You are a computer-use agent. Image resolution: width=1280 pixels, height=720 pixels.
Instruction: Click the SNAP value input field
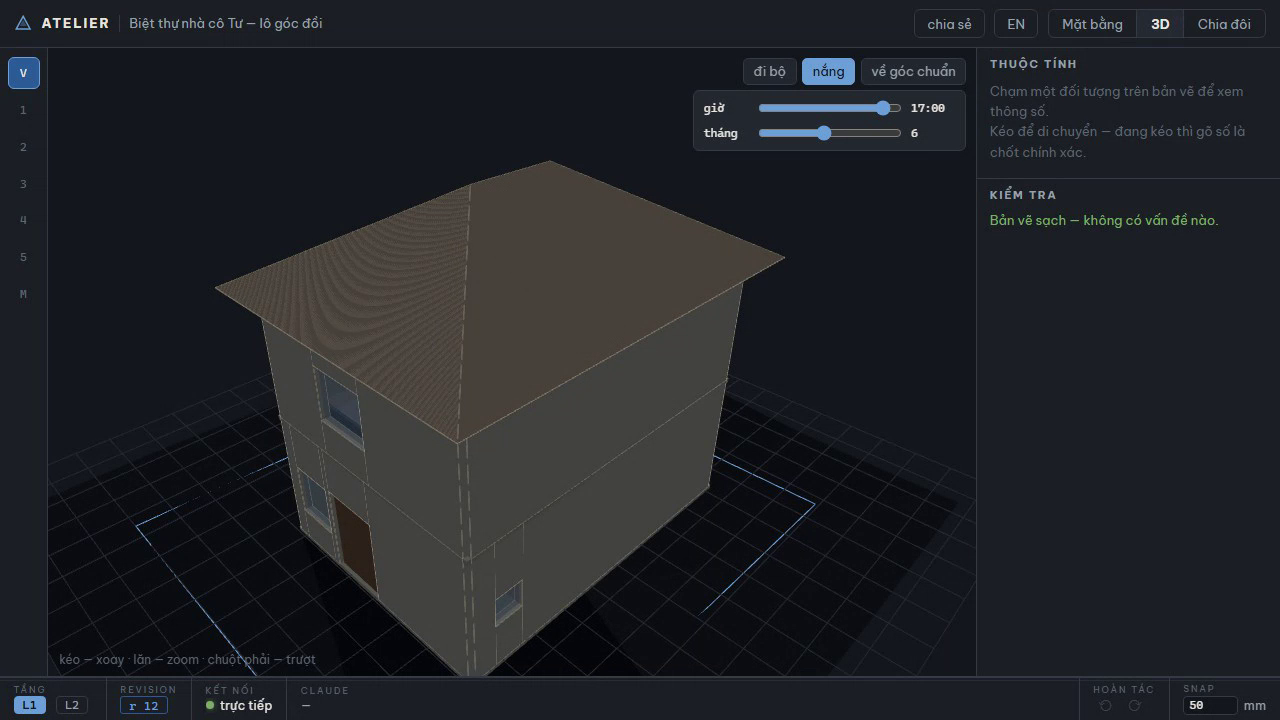coord(1210,706)
